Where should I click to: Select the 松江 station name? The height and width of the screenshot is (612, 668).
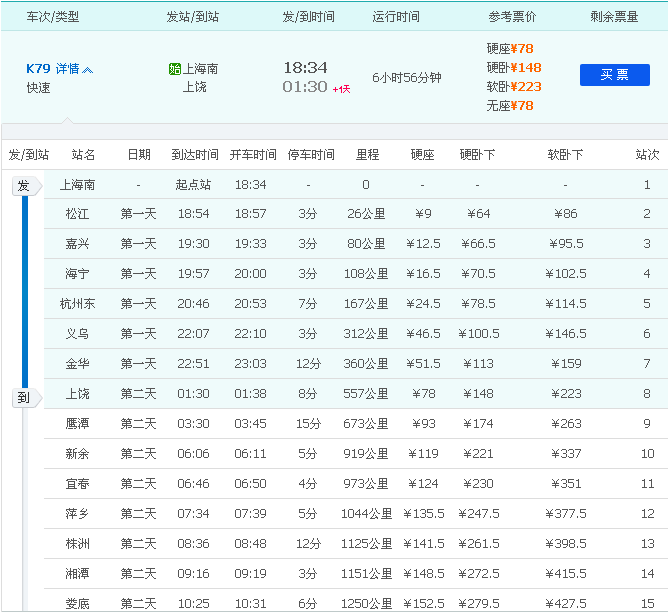click(x=77, y=213)
